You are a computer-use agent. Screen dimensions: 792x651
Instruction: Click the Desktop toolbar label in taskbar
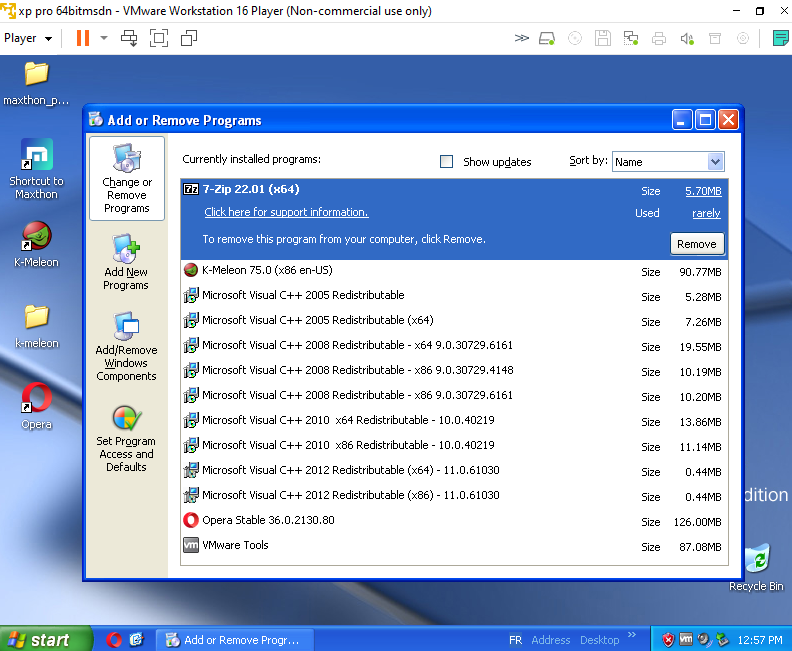600,640
